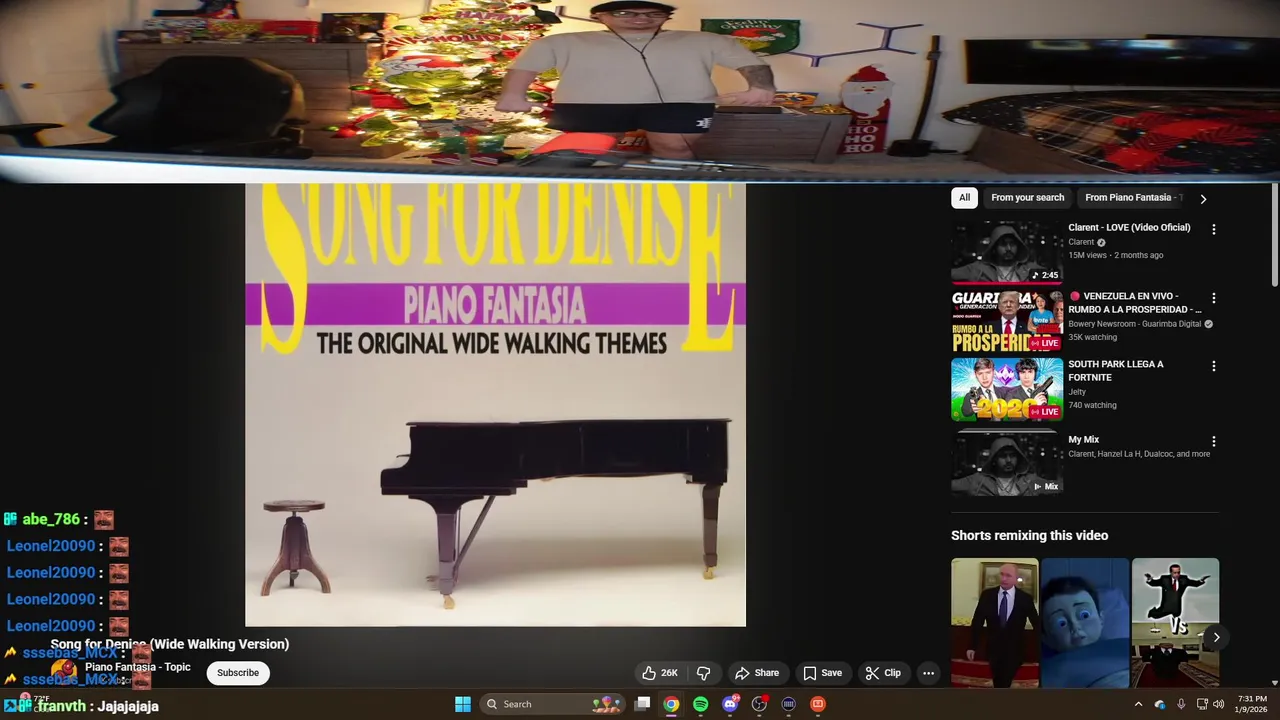Open Discord from the taskbar
The width and height of the screenshot is (1280, 720).
[730, 704]
